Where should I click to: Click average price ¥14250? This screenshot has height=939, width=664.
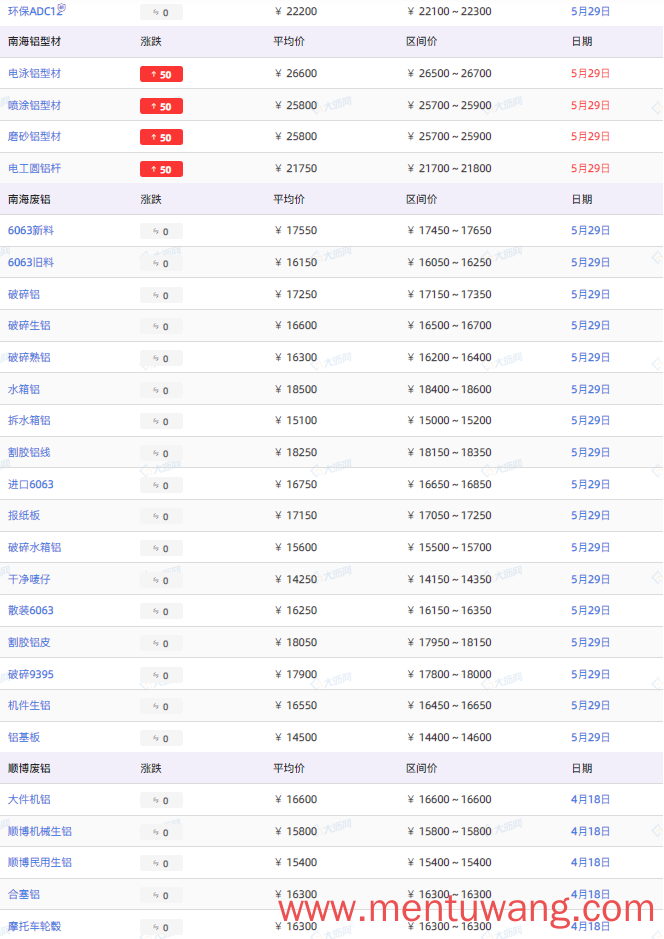coord(296,580)
